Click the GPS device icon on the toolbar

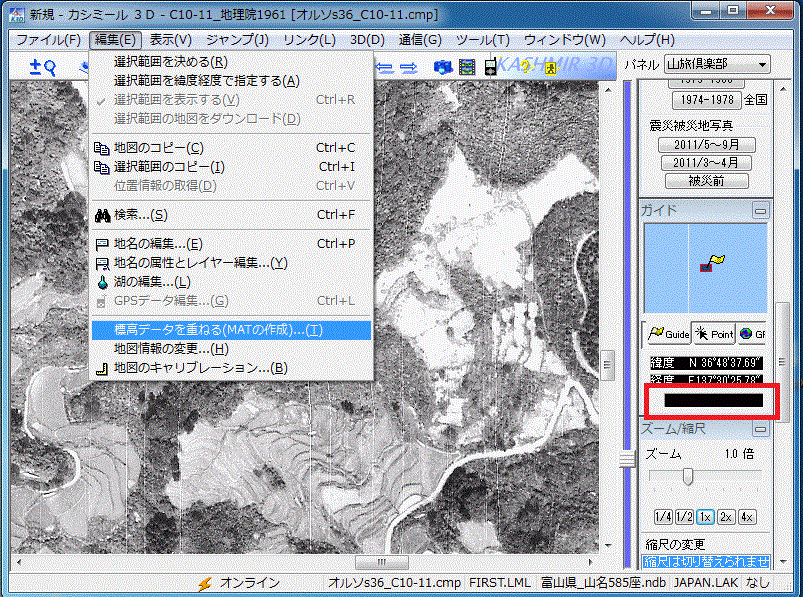(x=489, y=68)
